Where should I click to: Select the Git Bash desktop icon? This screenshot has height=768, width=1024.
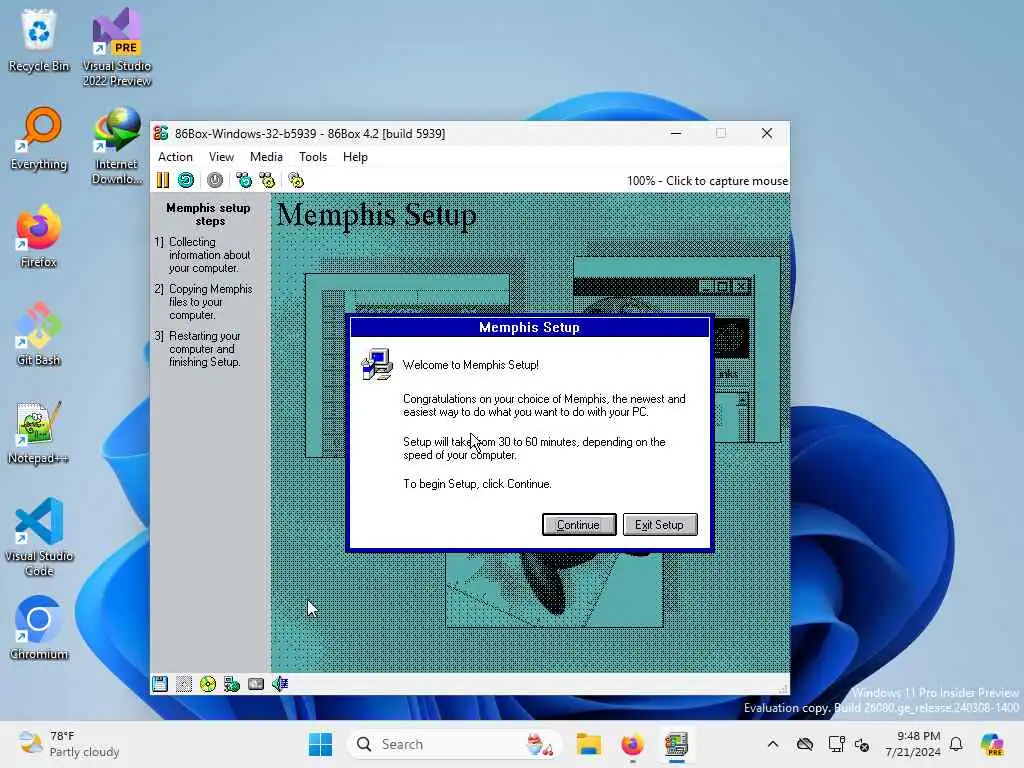tap(39, 334)
